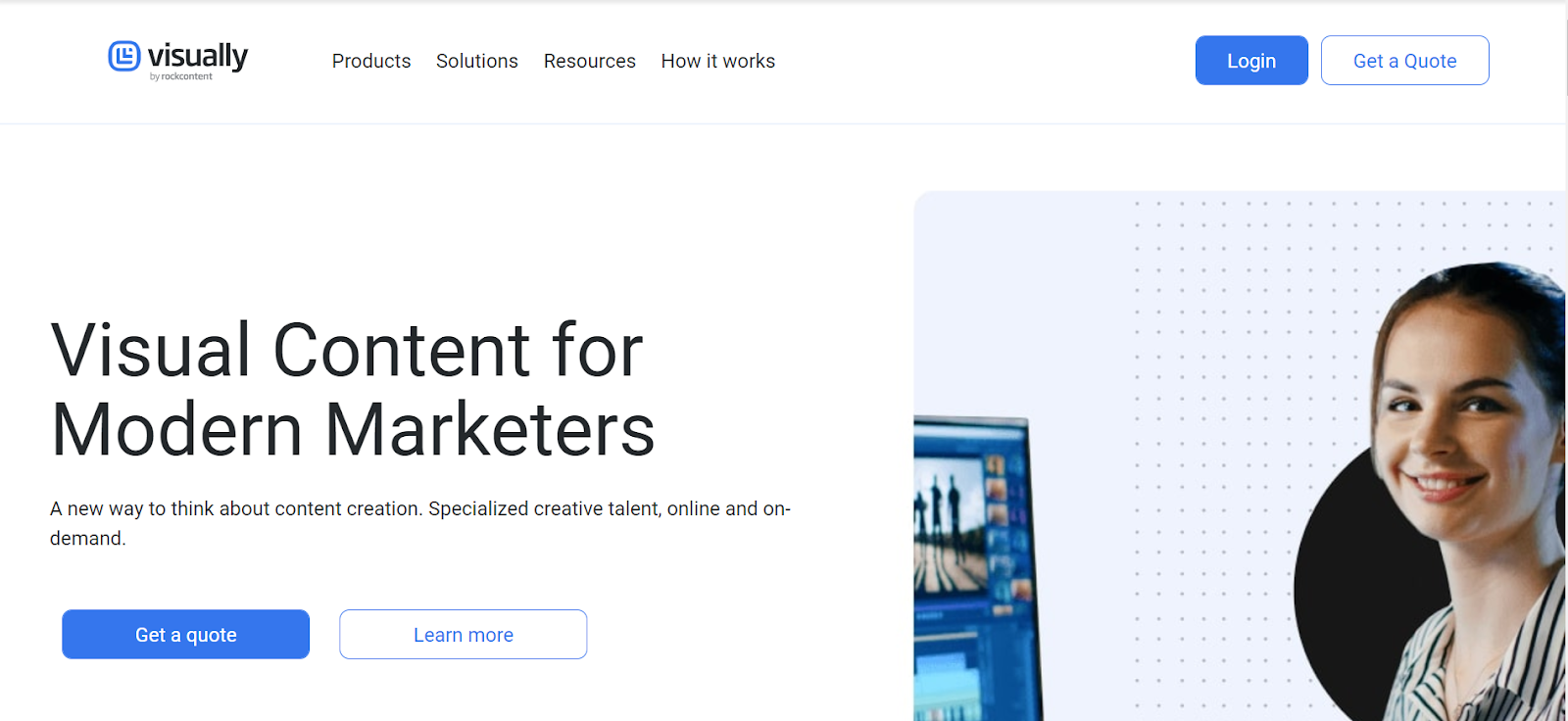Open the Solutions menu

tap(477, 61)
